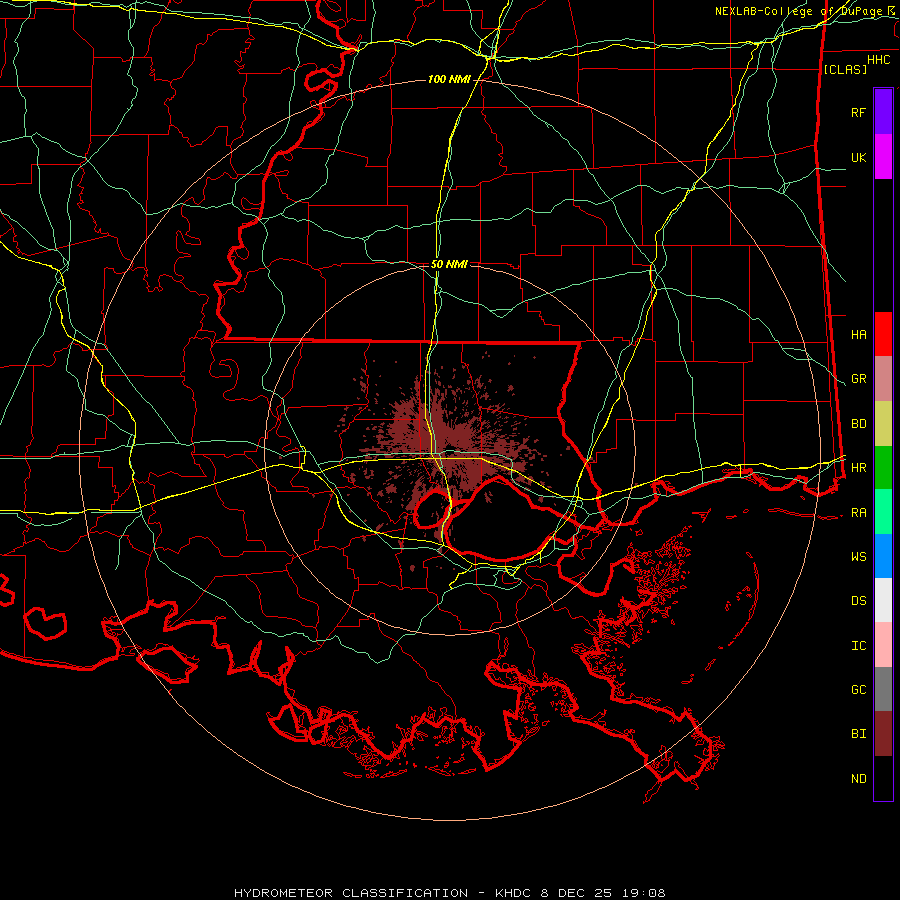The width and height of the screenshot is (900, 900).
Task: Click the [CLAS] units label
Action: 845,69
